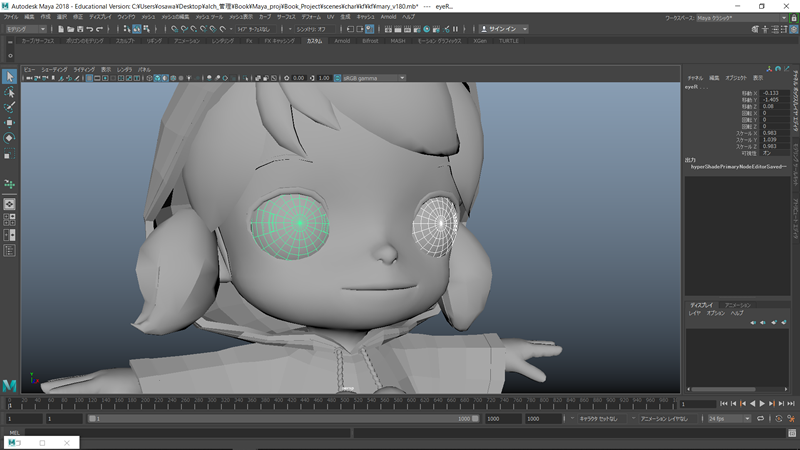
Task: Toggle smooth shade all cube in viewport
Action: click(x=158, y=78)
